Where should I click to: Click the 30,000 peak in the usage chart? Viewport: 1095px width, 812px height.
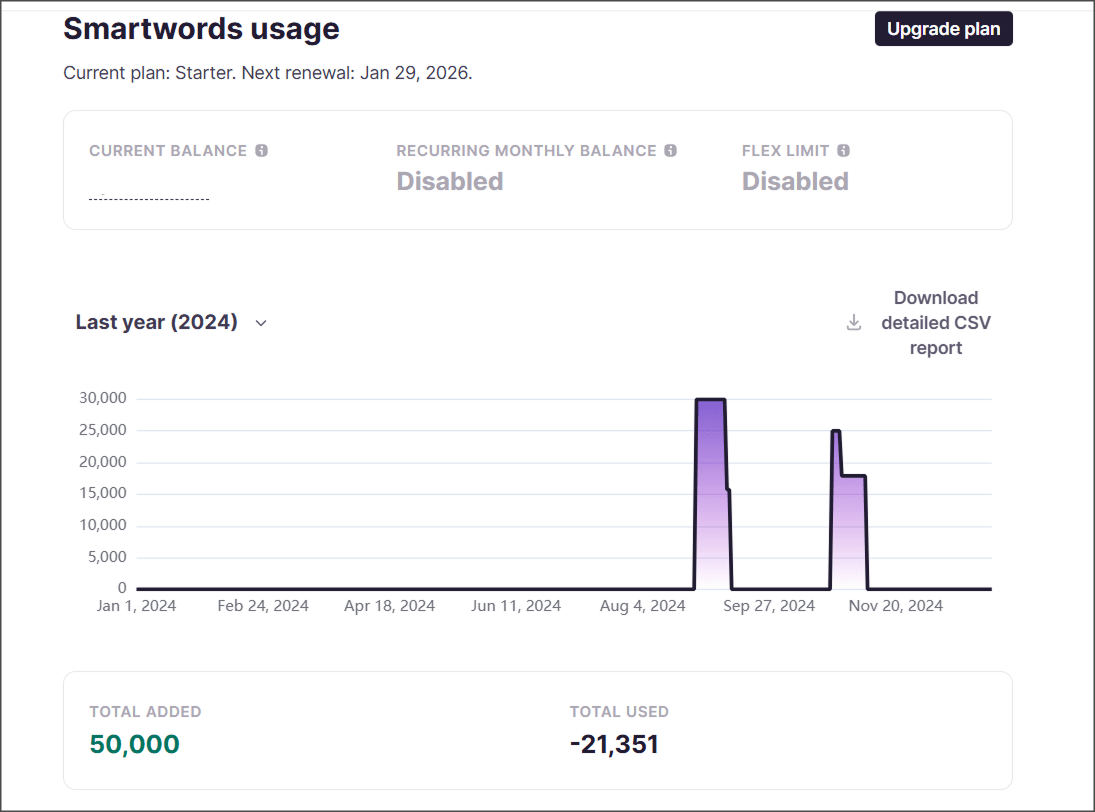point(710,400)
